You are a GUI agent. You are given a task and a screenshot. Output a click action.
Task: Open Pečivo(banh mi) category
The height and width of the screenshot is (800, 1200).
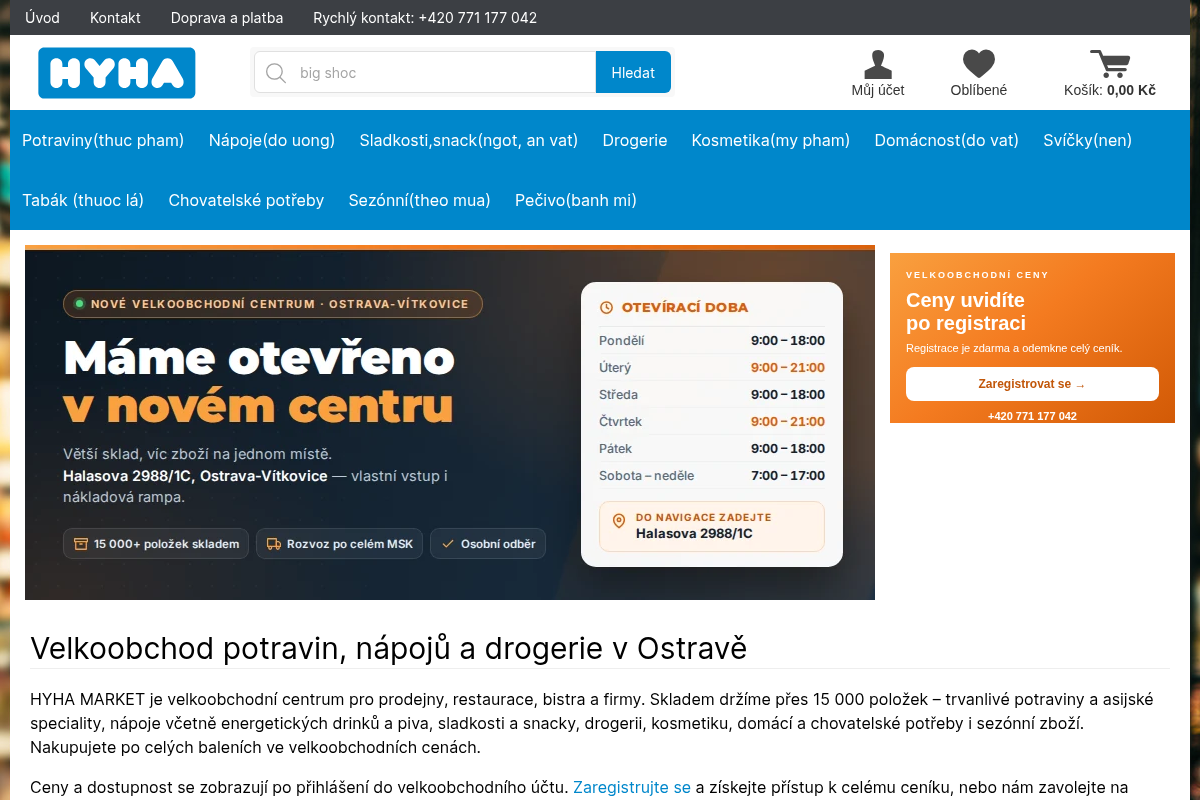click(576, 200)
